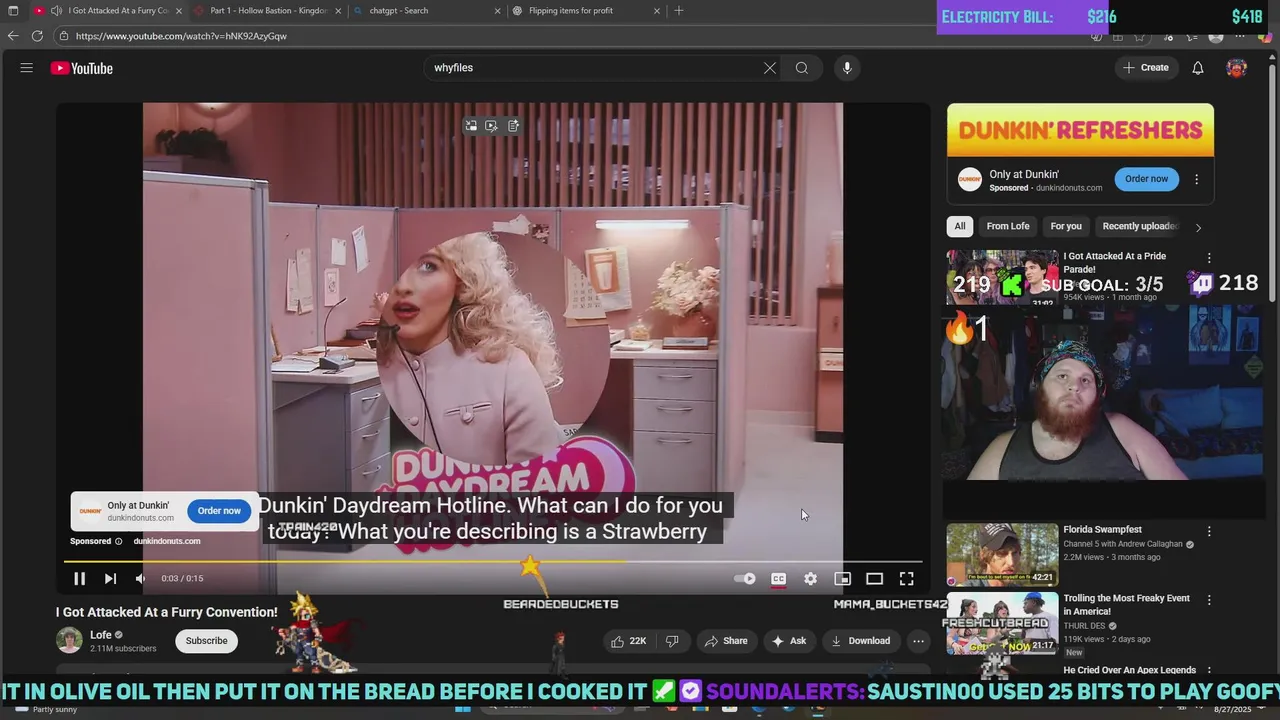
Task: Open more actions ellipsis under video
Action: pos(918,641)
